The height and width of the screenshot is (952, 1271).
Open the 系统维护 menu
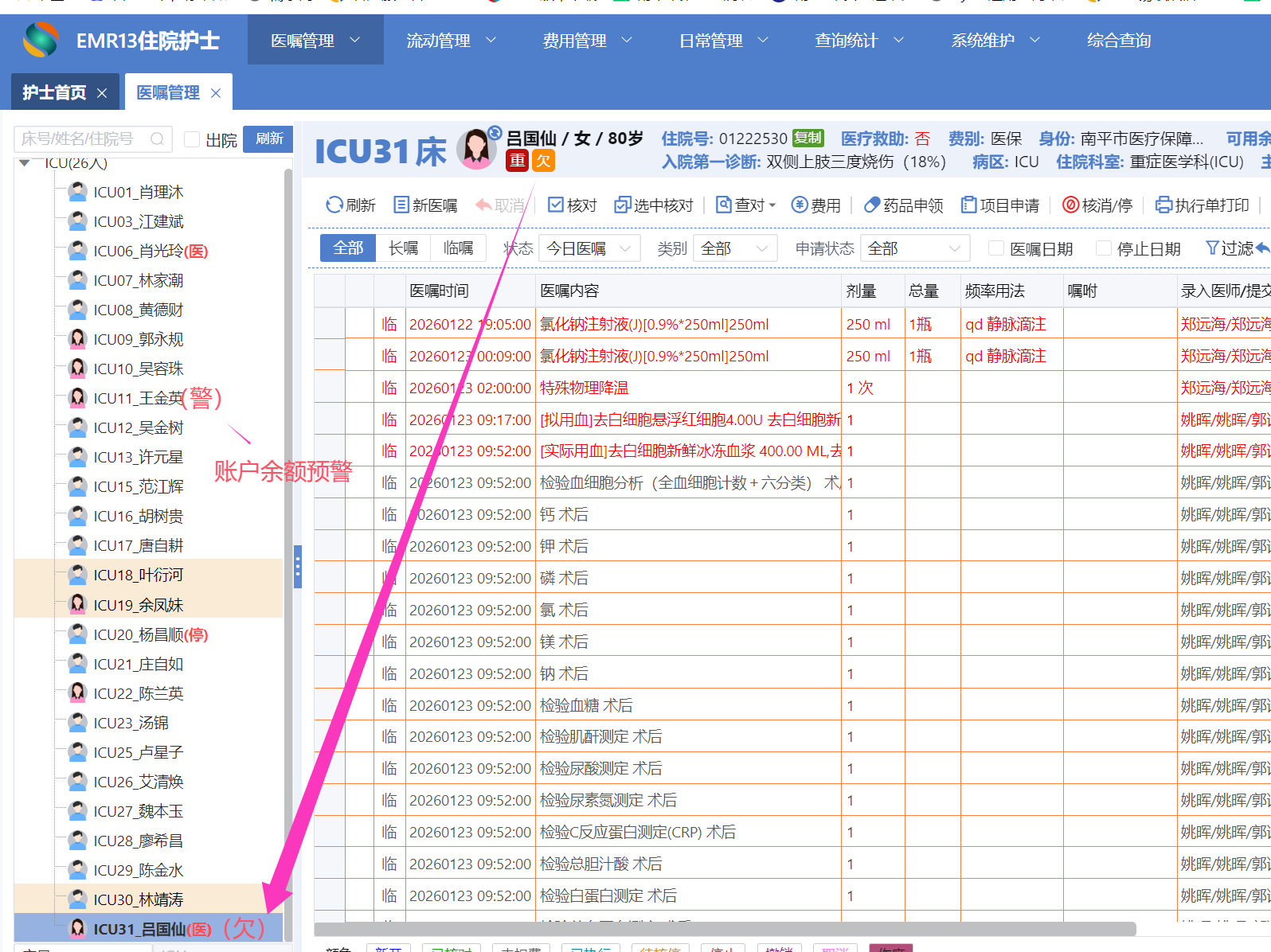pyautogui.click(x=995, y=40)
